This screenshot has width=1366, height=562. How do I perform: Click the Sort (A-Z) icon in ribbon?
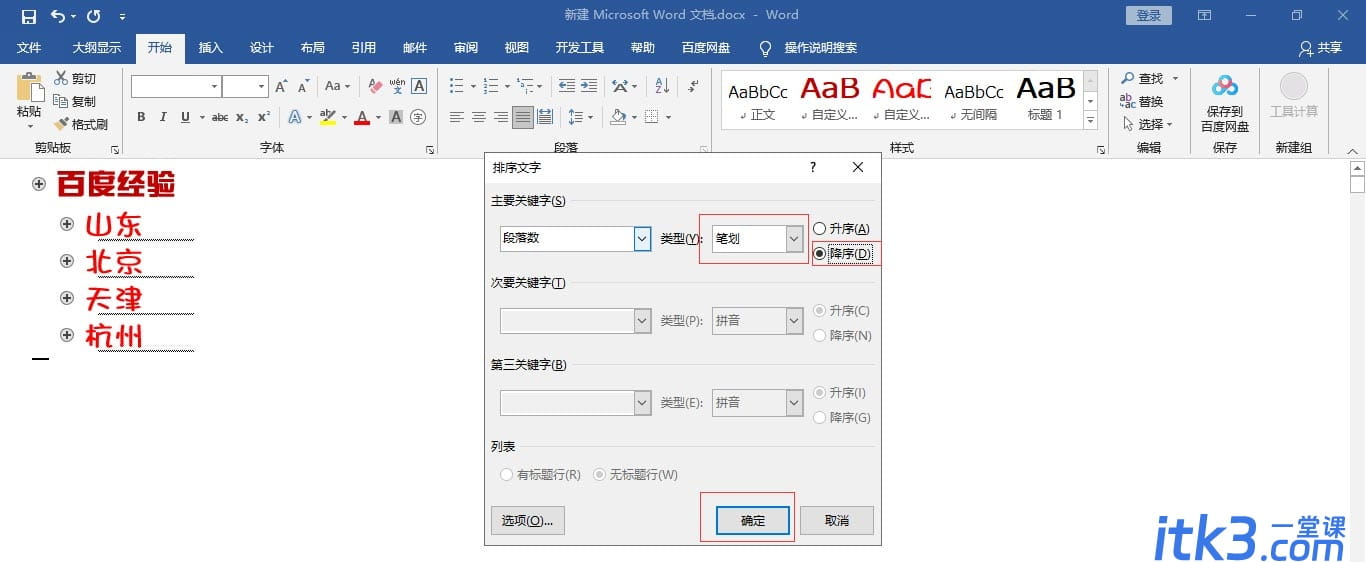click(662, 86)
